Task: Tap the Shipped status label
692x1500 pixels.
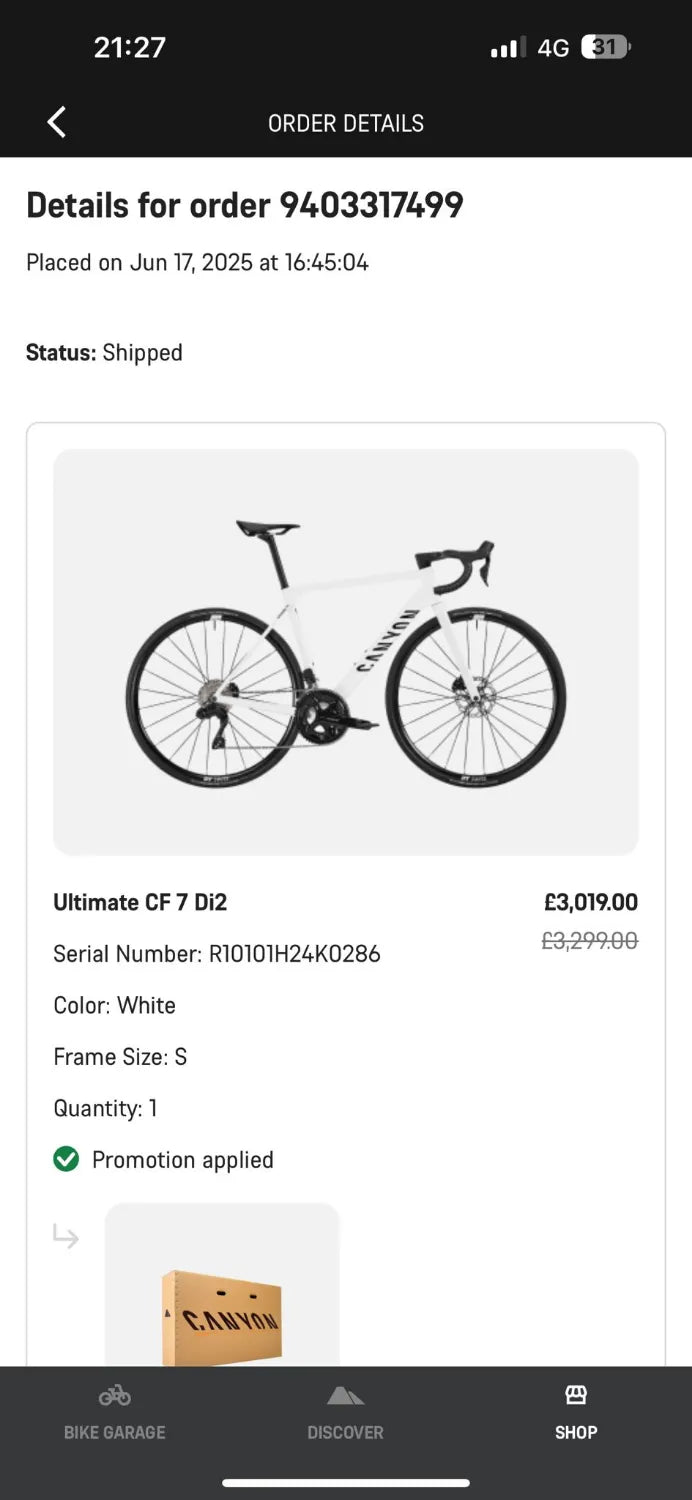Action: tap(143, 352)
